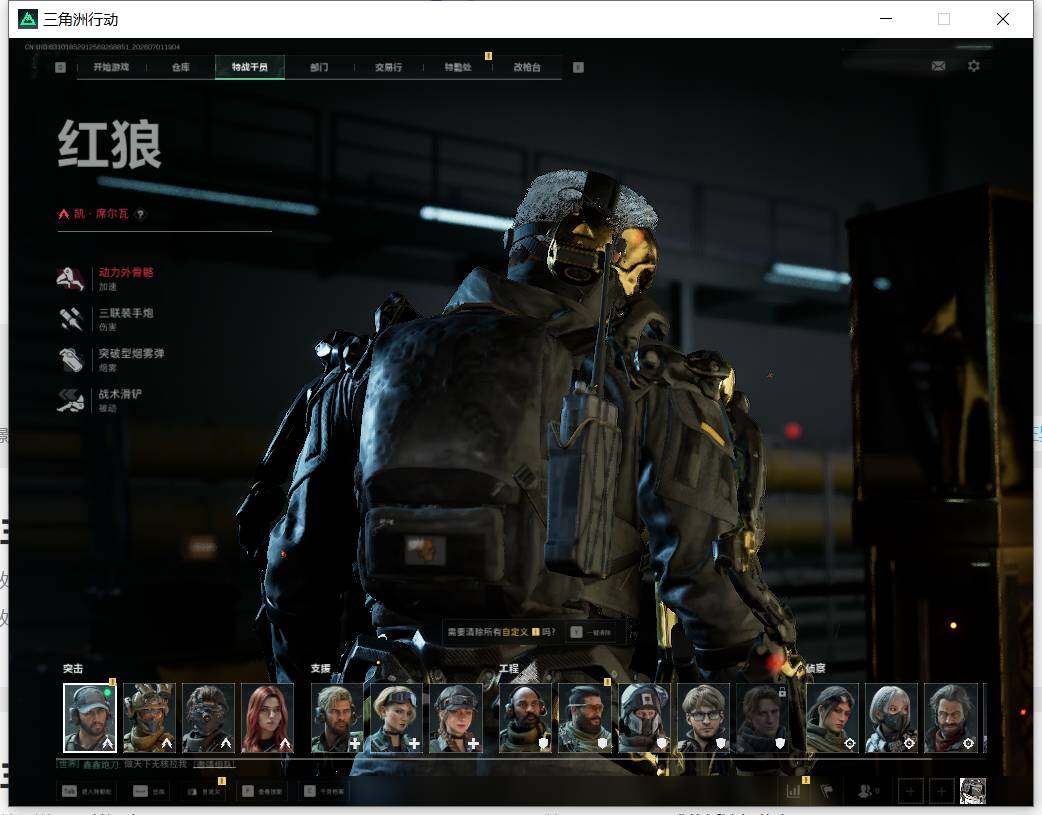
Task: Click the 动力外骨骼 skill name
Action: (x=126, y=273)
